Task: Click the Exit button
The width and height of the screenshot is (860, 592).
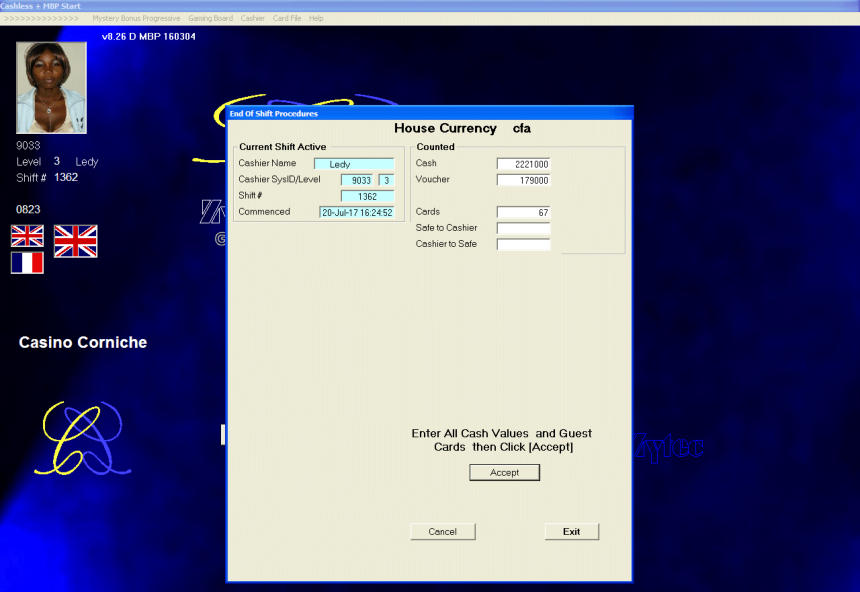Action: 571,532
